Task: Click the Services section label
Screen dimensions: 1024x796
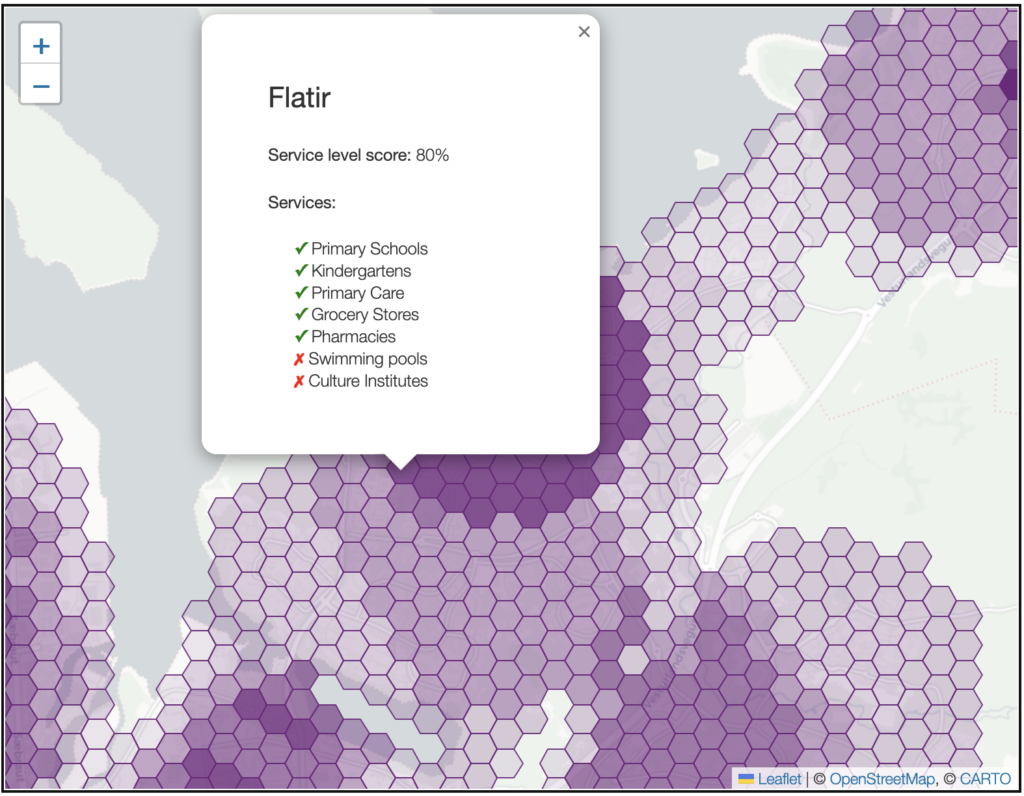Action: (301, 202)
